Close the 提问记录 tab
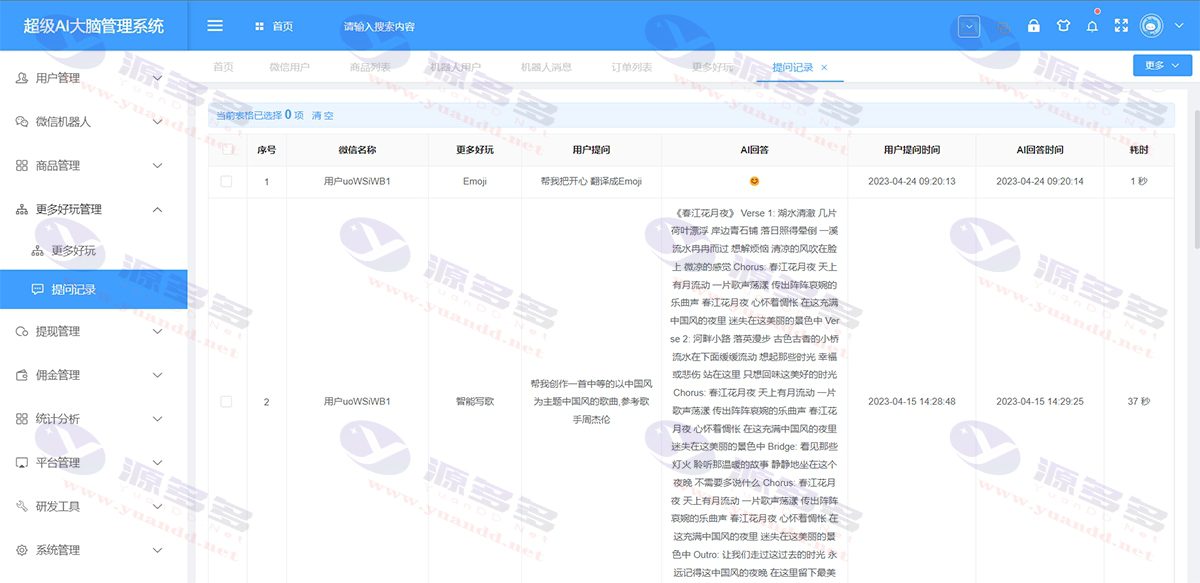This screenshot has height=583, width=1200. (824, 67)
